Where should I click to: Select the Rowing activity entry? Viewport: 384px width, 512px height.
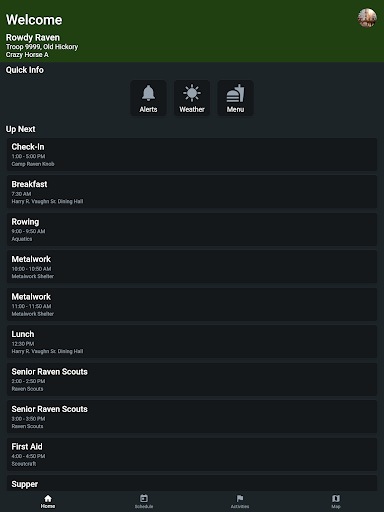click(192, 230)
